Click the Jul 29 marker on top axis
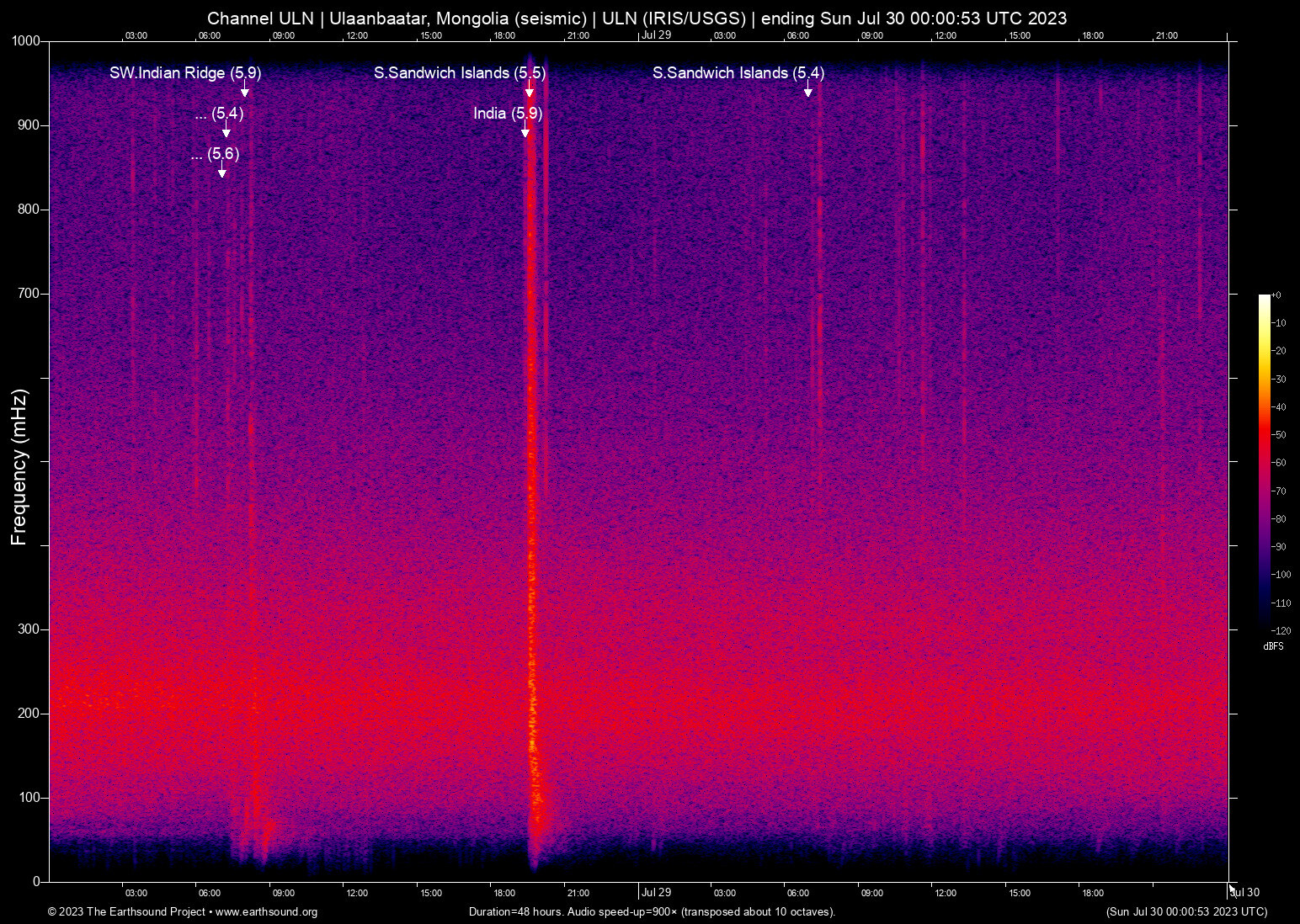1300x924 pixels. (656, 35)
